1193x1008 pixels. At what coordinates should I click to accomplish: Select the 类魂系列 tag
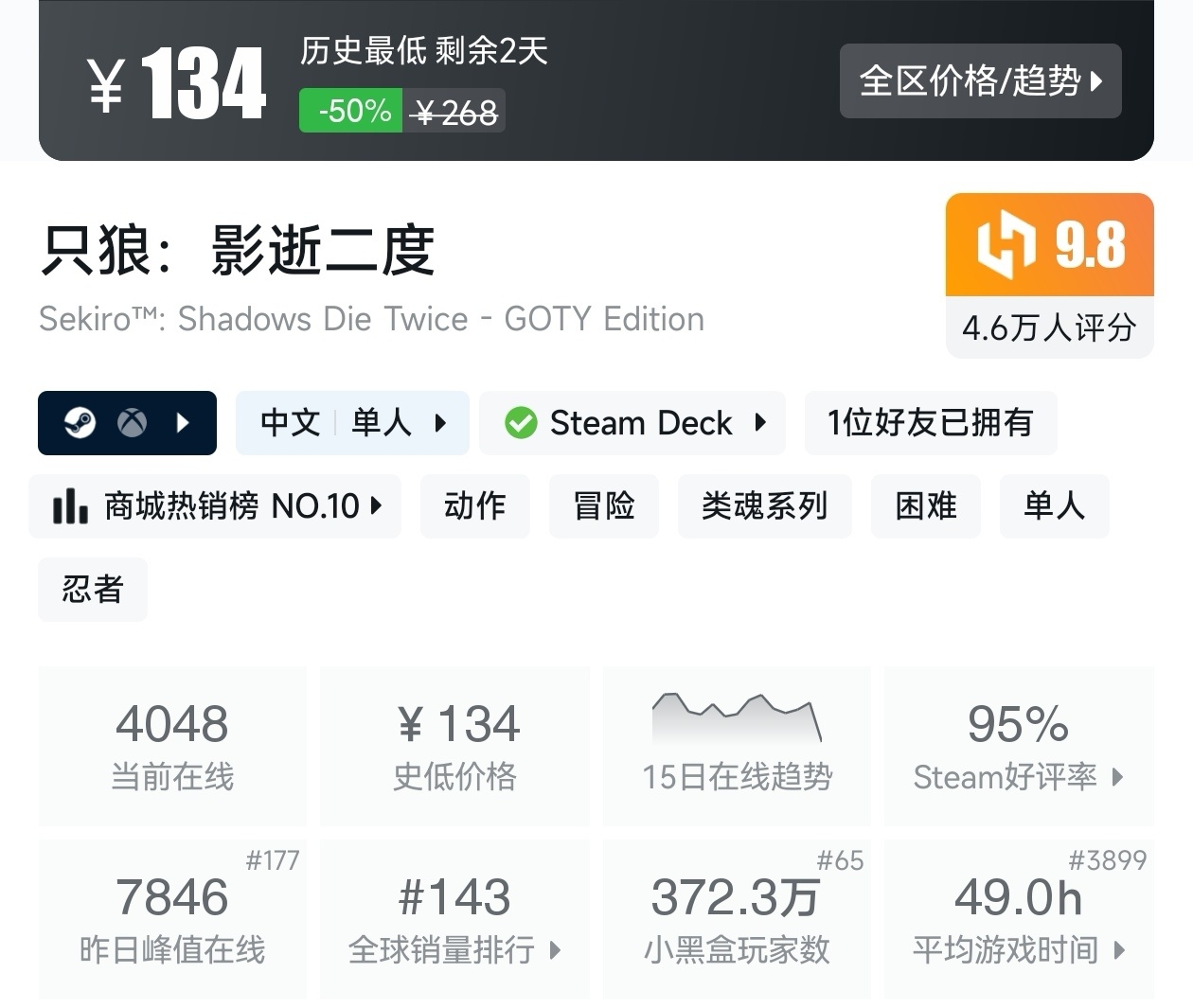pos(764,506)
